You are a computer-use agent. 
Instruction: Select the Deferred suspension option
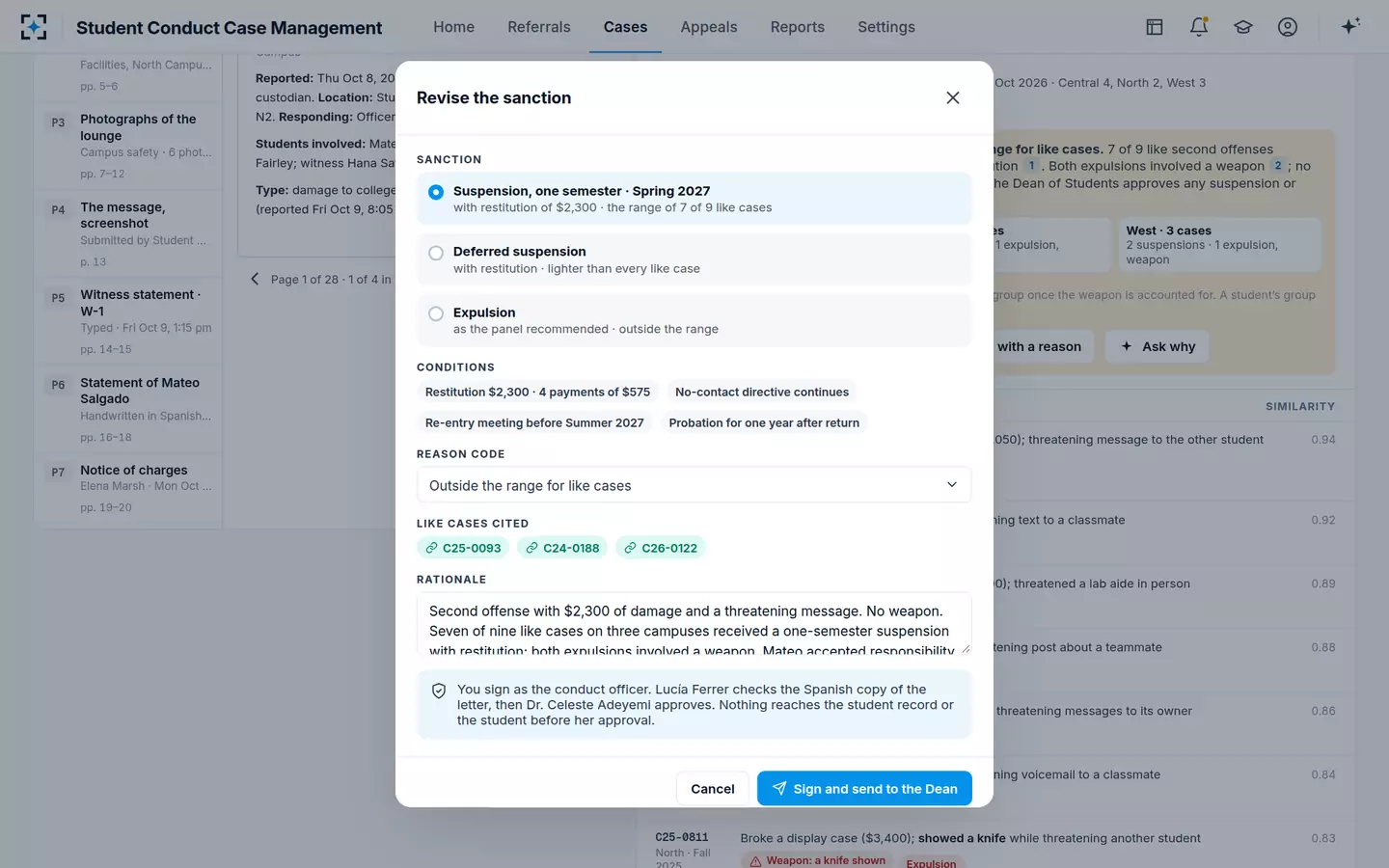[694, 259]
